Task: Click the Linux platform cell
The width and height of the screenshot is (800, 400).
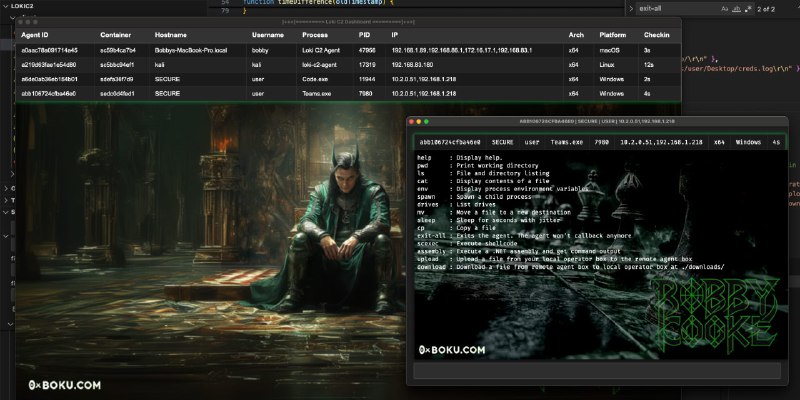Action: point(607,65)
